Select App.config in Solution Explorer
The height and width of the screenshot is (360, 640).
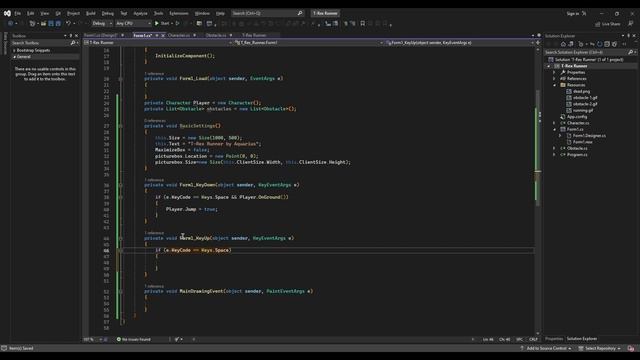click(x=577, y=117)
